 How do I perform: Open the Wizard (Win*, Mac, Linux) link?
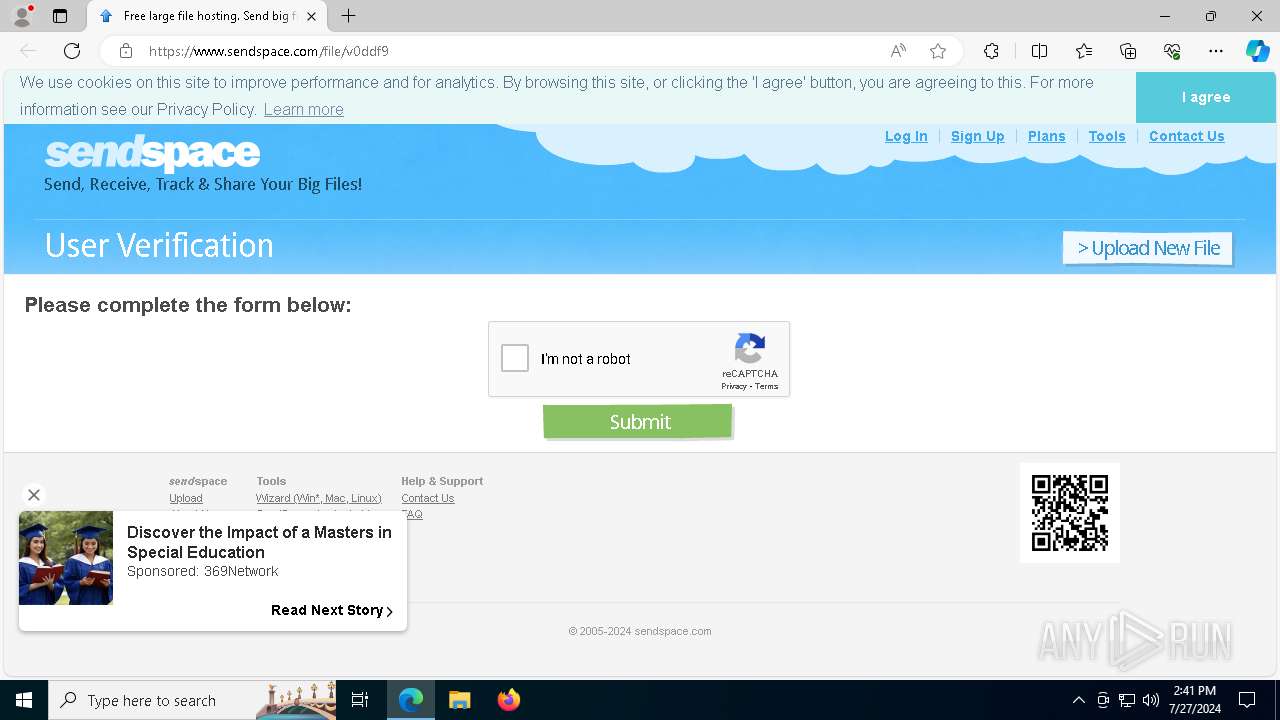click(x=318, y=498)
